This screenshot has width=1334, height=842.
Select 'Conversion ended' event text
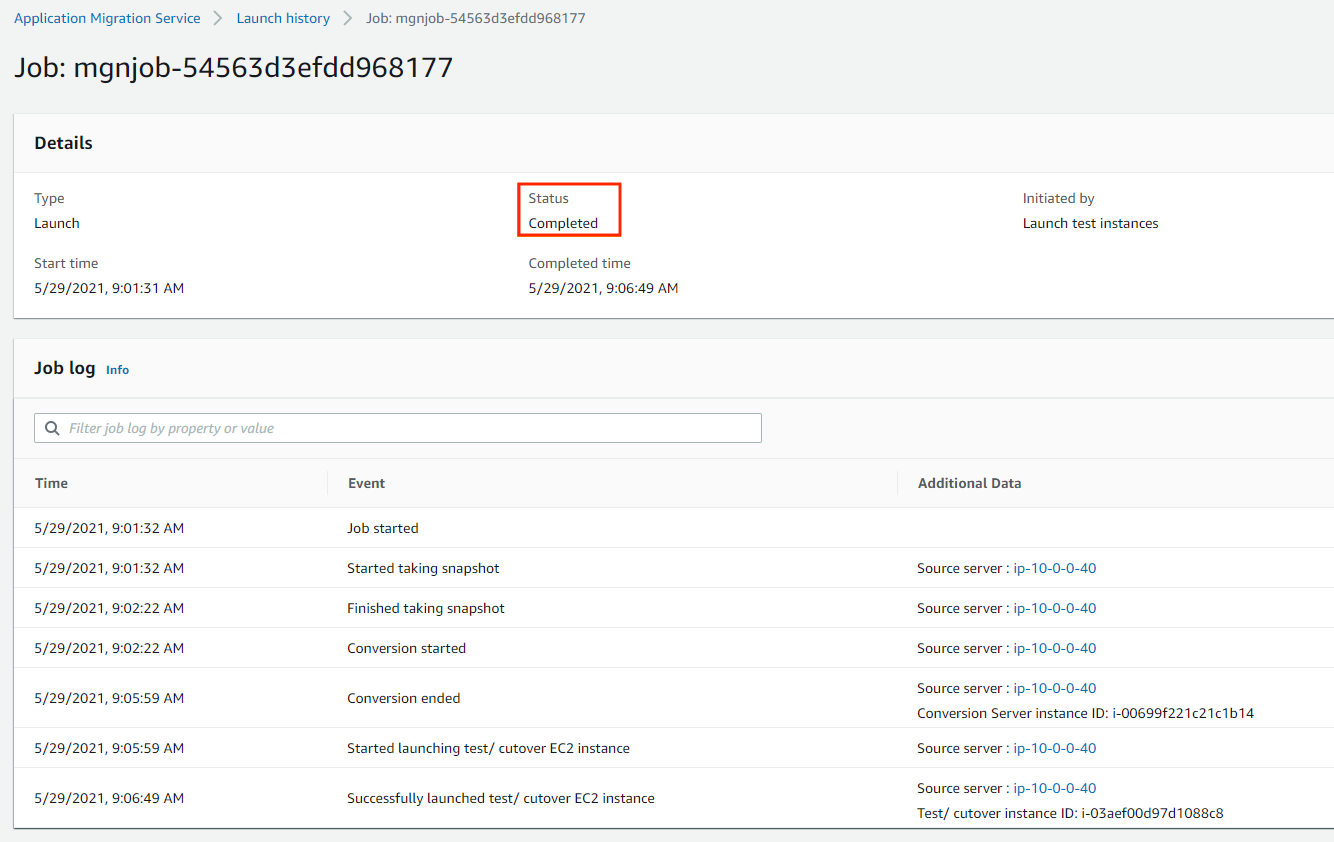[x=404, y=698]
